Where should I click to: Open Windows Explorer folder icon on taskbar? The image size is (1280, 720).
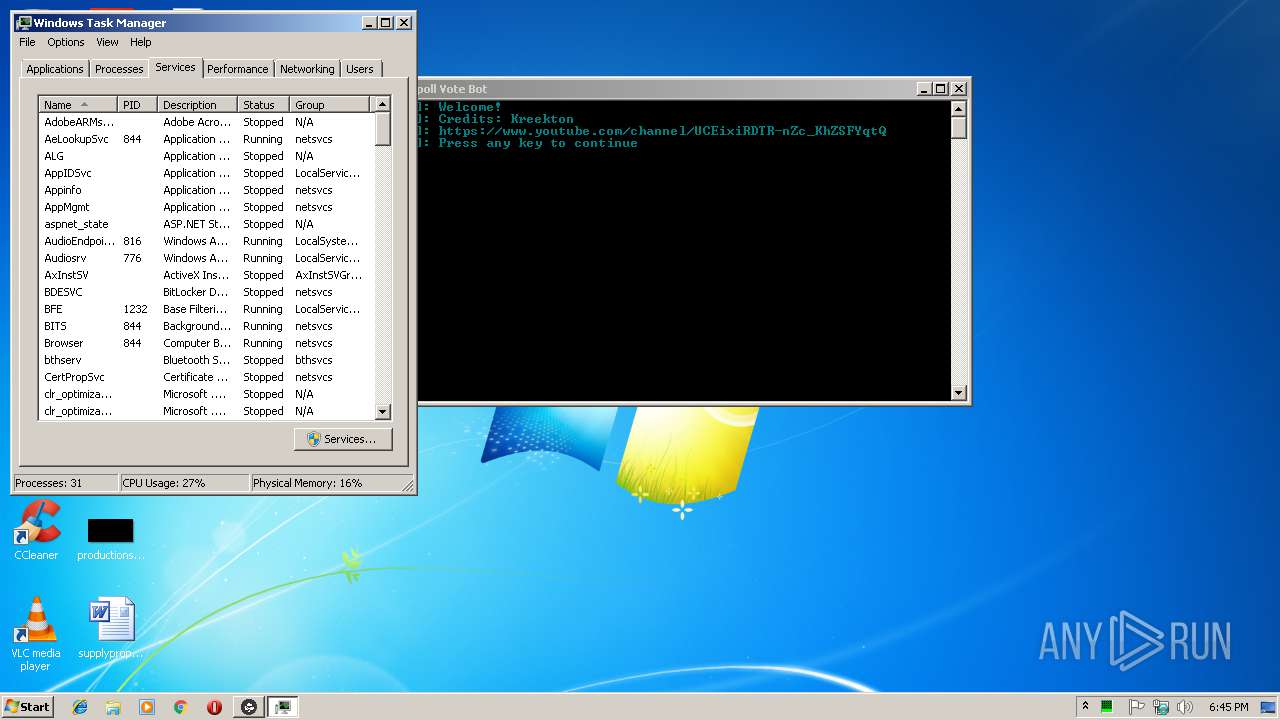pyautogui.click(x=113, y=707)
